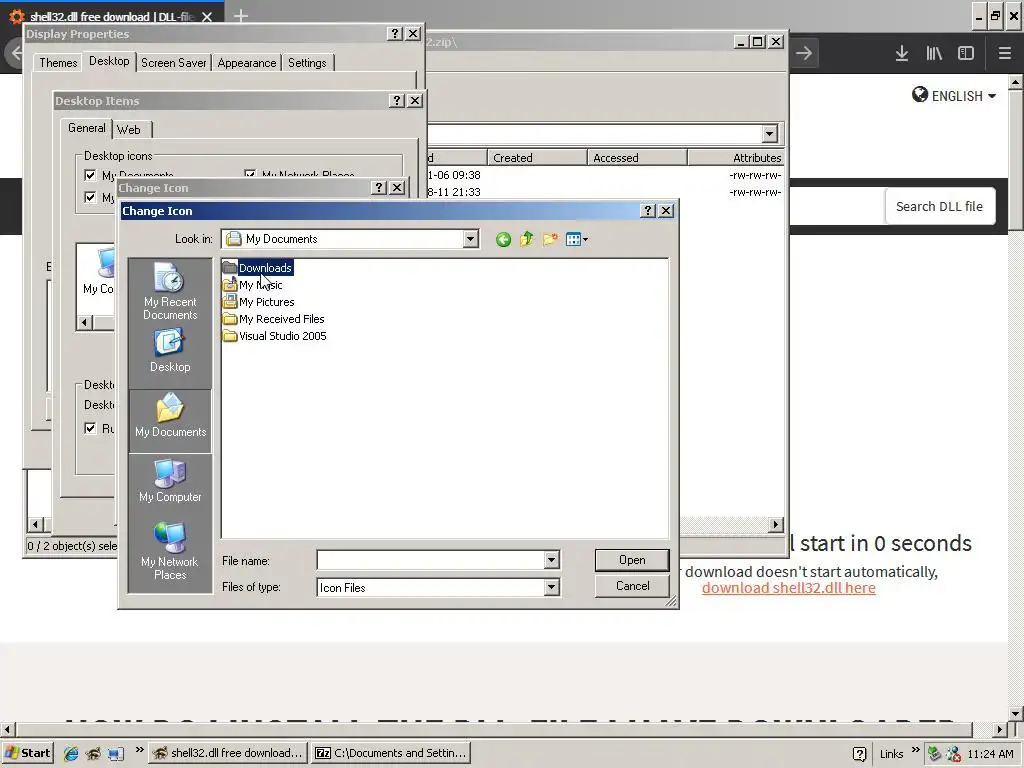Expand the 7-Zip address bar dropdown
This screenshot has height=768, width=1024.
769,134
